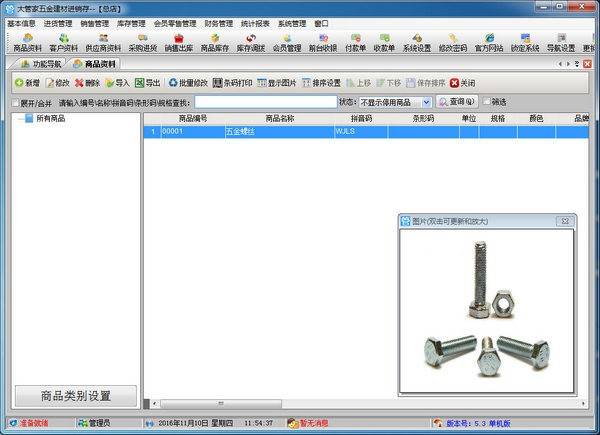This screenshot has width=600, height=435.
Task: Open 客户资料 customer data icon
Action: click(x=64, y=42)
